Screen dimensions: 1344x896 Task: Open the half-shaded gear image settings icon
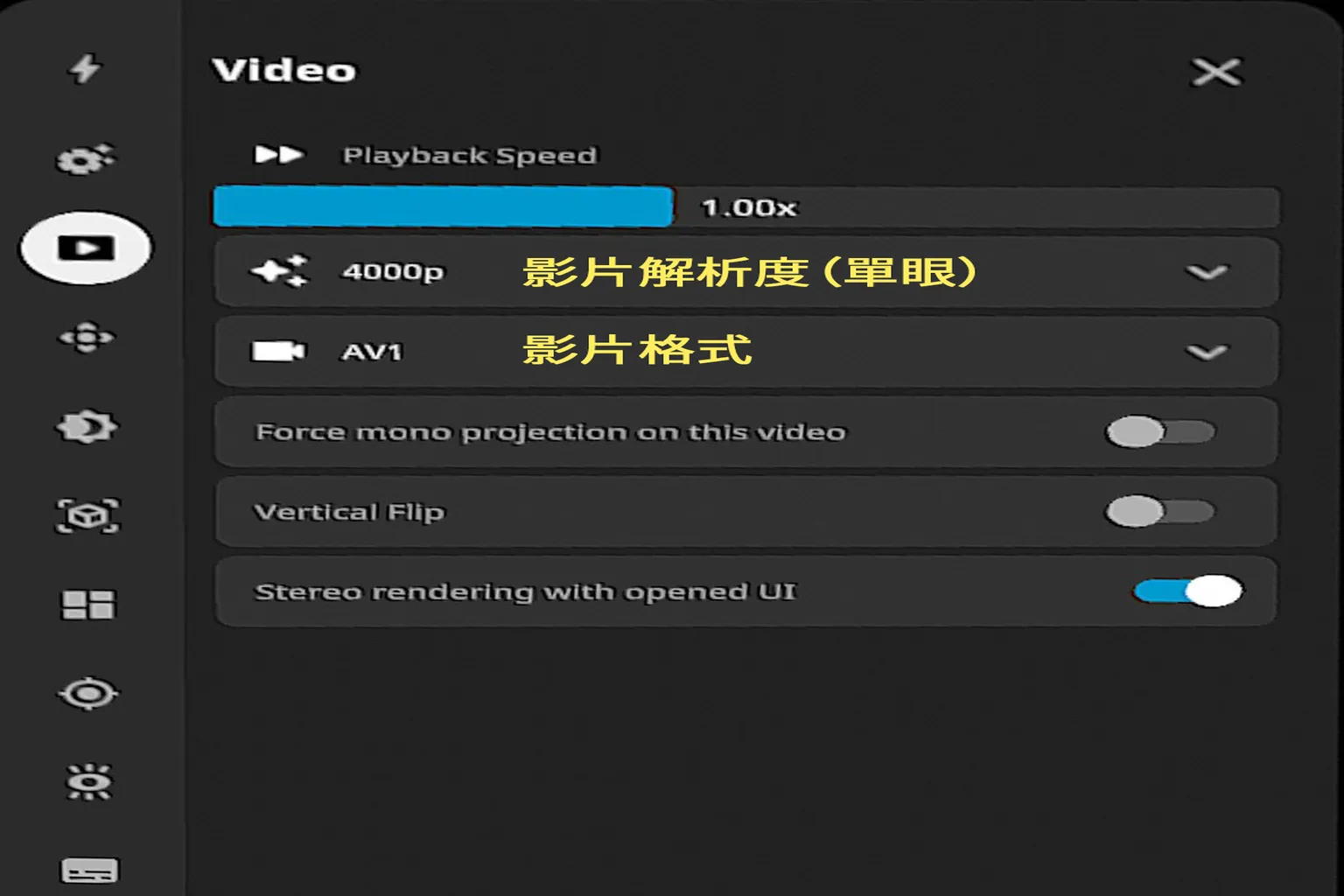(x=86, y=427)
